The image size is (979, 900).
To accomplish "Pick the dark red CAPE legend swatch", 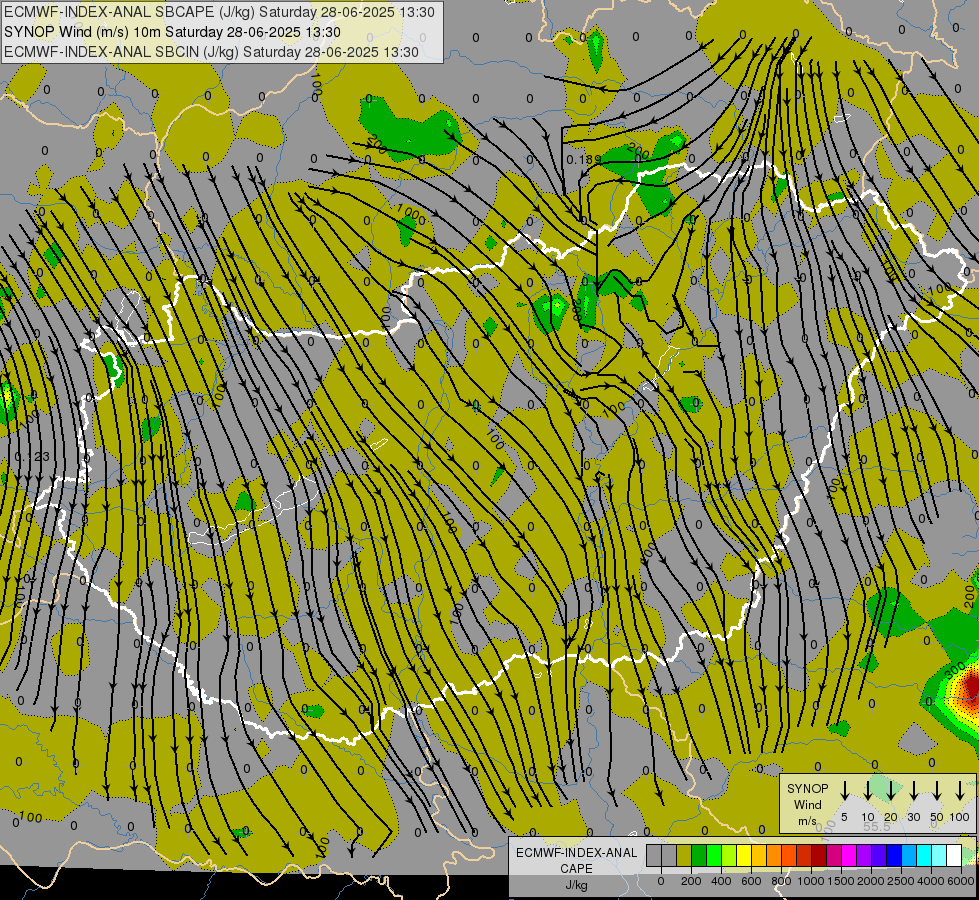I will [819, 855].
